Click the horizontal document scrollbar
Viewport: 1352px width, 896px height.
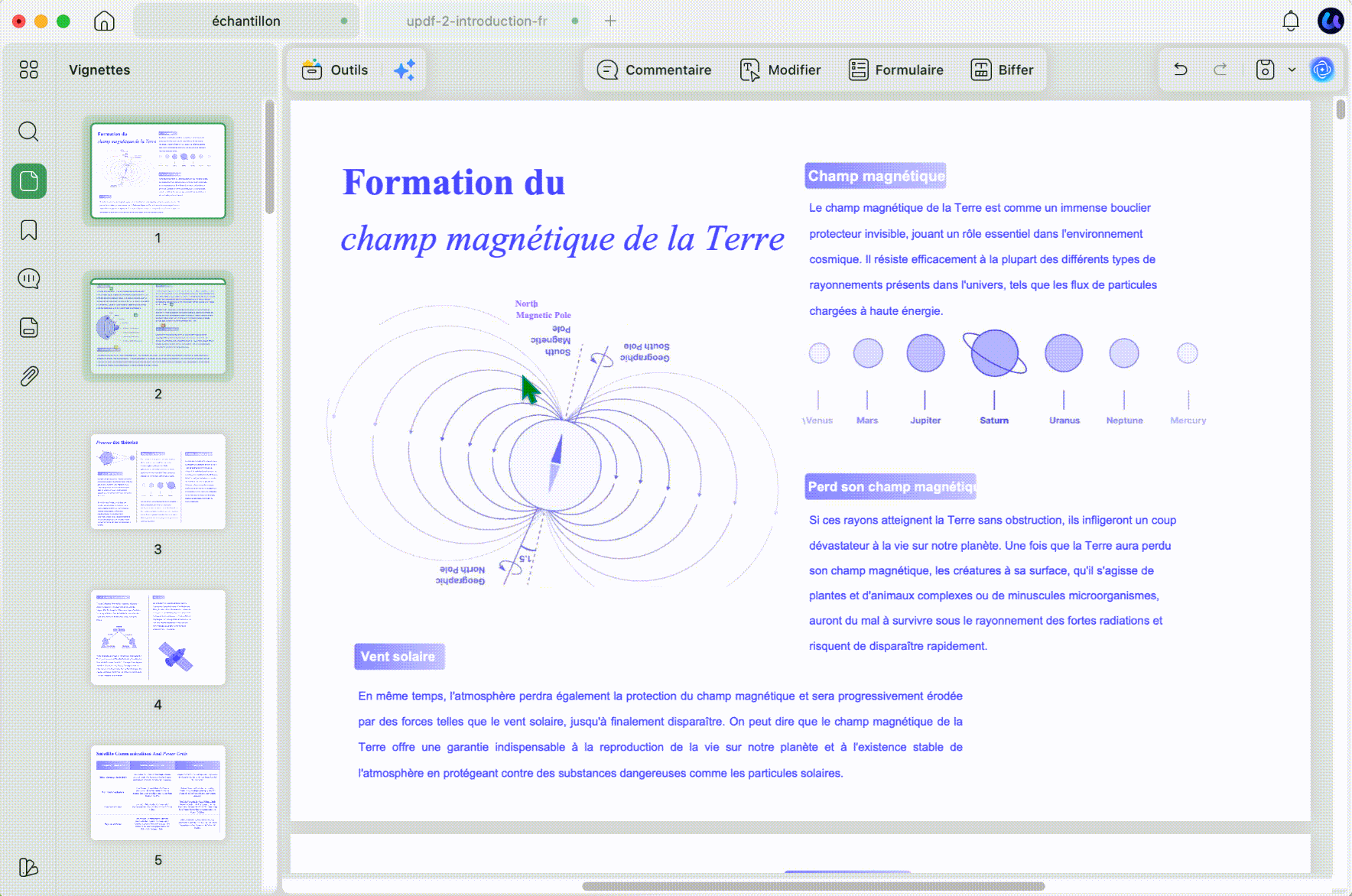813,886
